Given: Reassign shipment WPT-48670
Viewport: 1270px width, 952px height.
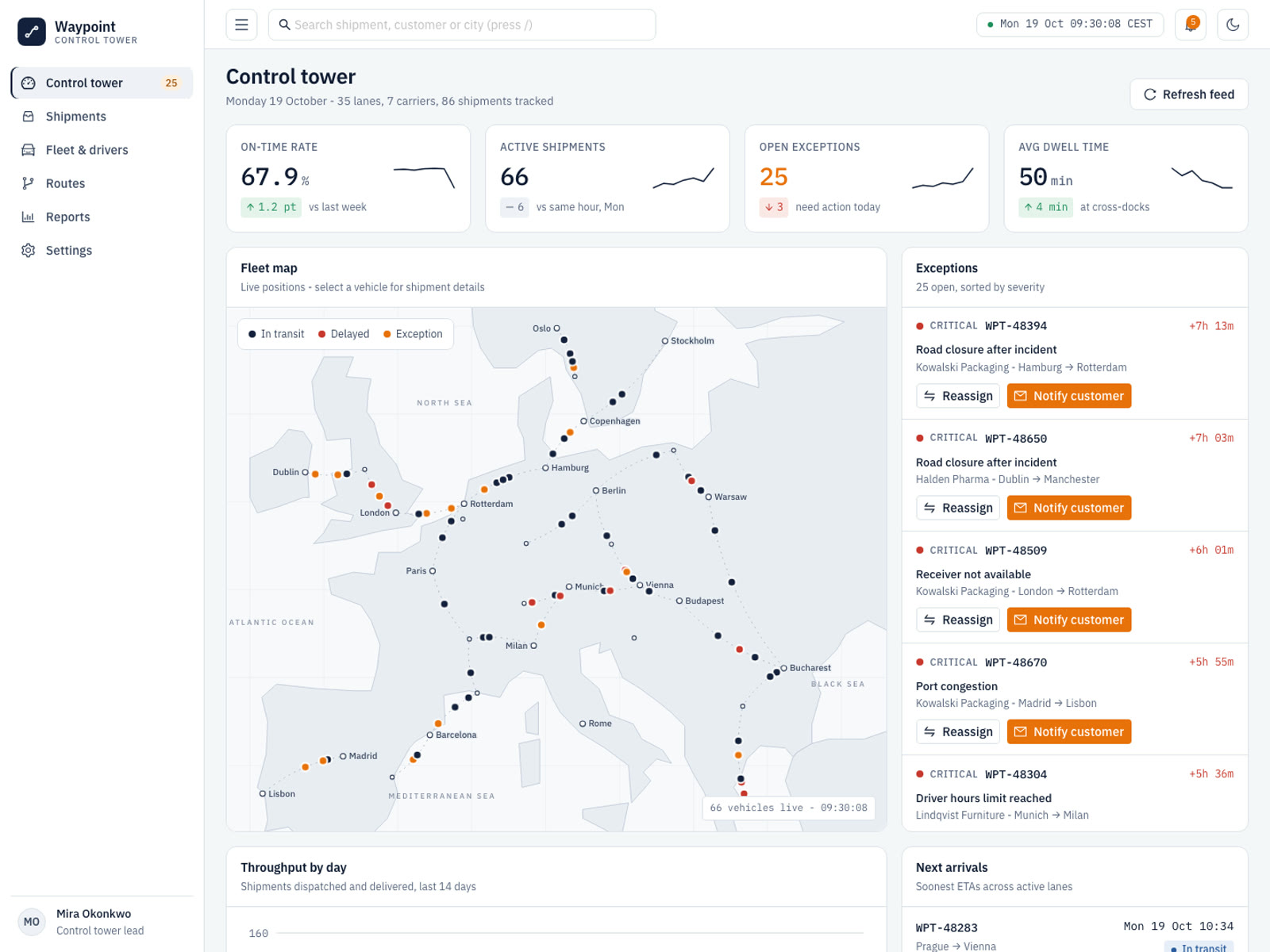Looking at the screenshot, I should pyautogui.click(x=958, y=731).
